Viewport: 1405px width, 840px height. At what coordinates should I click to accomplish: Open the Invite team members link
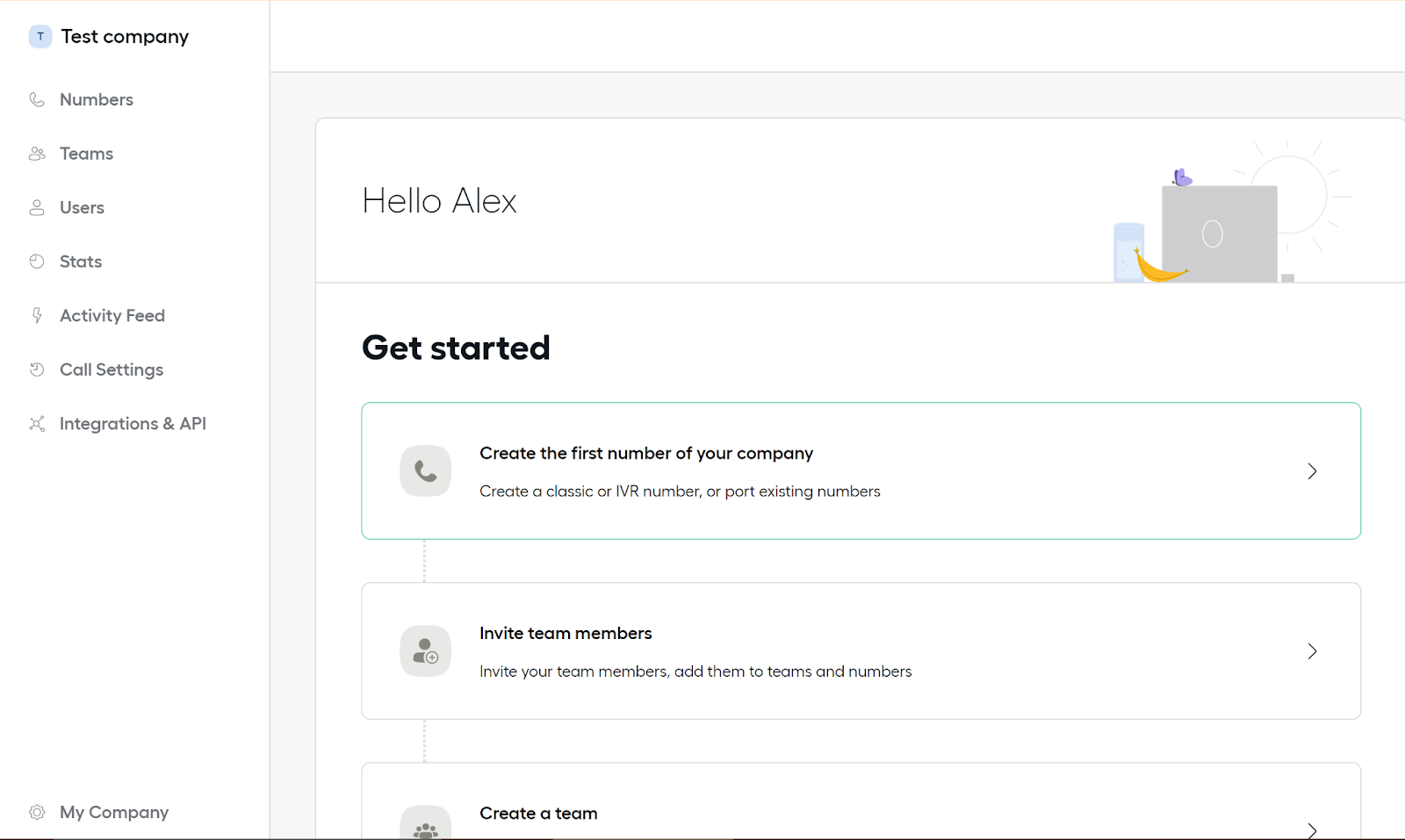pos(566,634)
